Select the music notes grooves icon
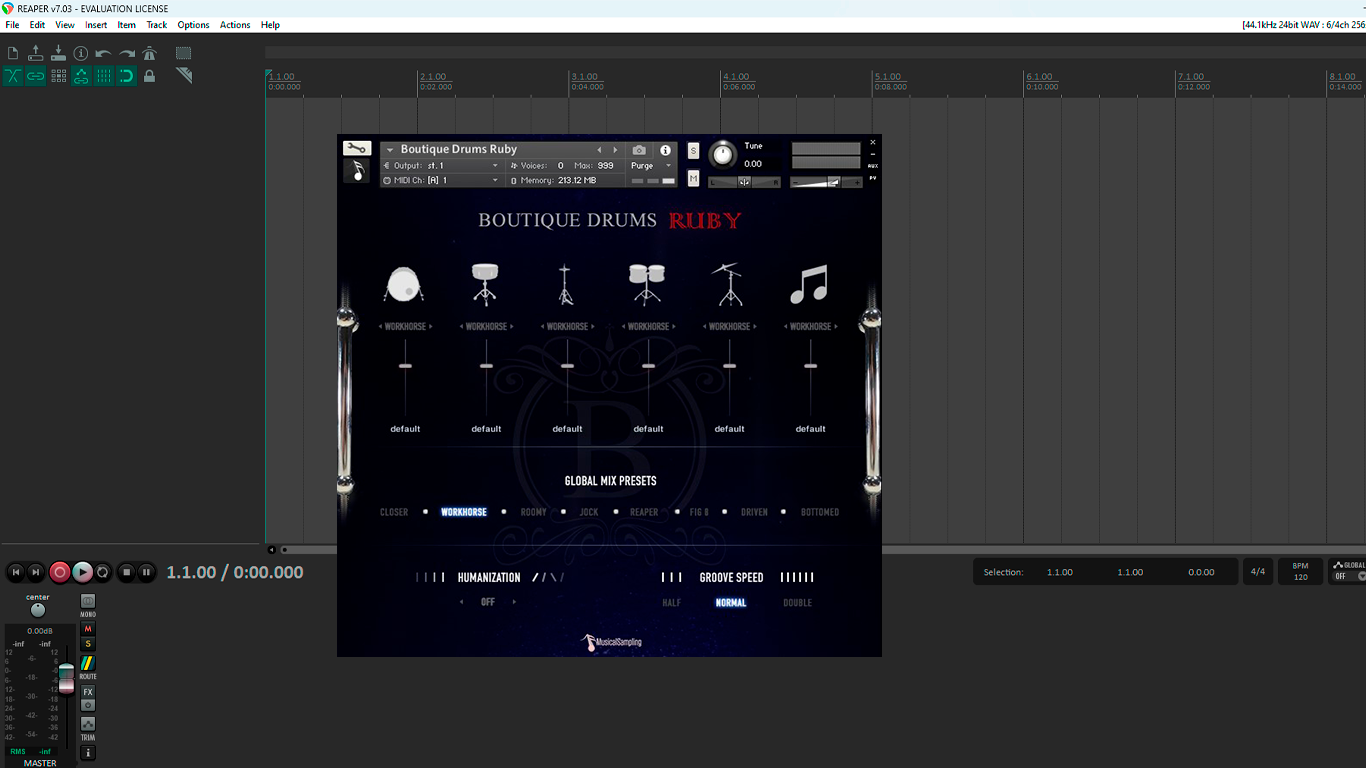This screenshot has height=768, width=1366. (809, 284)
